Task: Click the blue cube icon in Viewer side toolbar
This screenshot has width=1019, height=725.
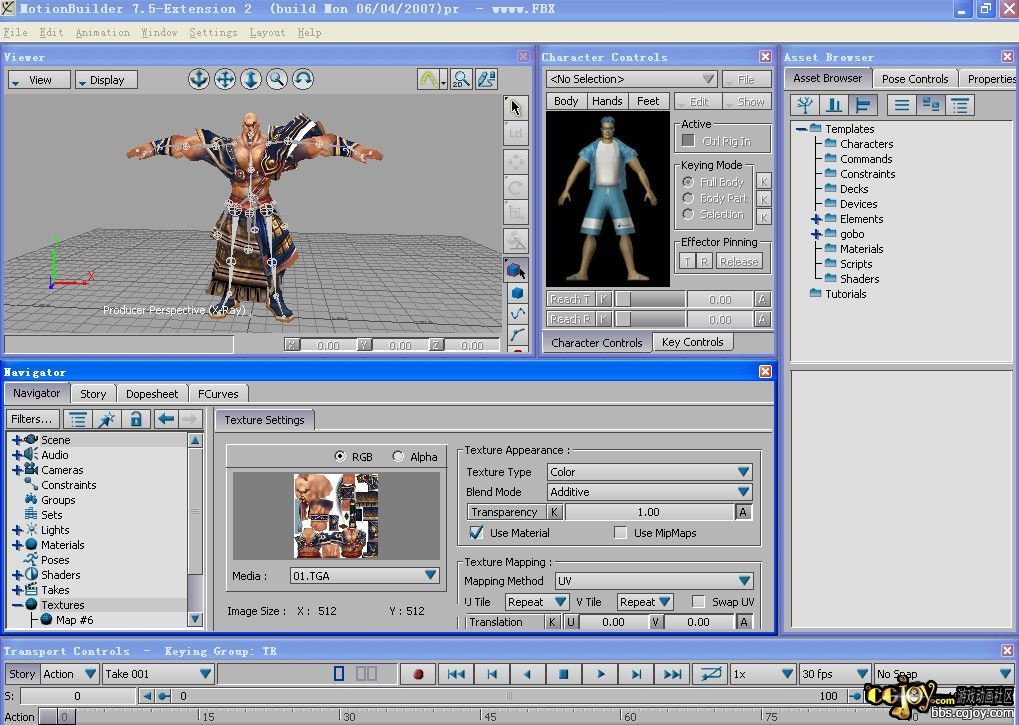Action: 517,293
